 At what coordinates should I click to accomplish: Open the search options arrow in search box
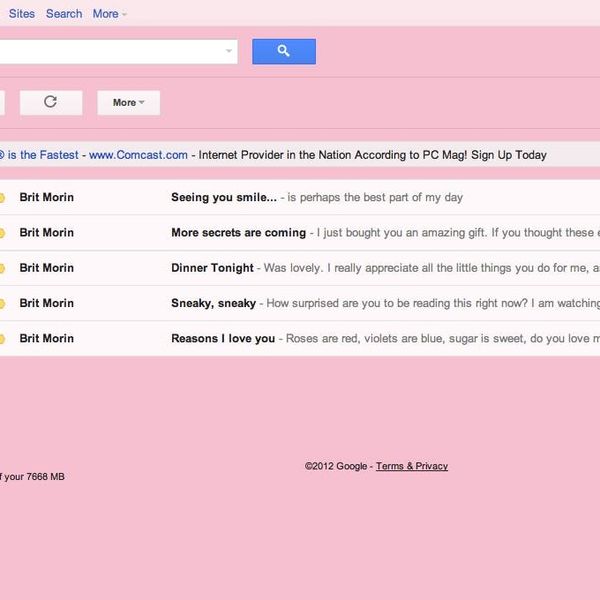click(x=229, y=51)
